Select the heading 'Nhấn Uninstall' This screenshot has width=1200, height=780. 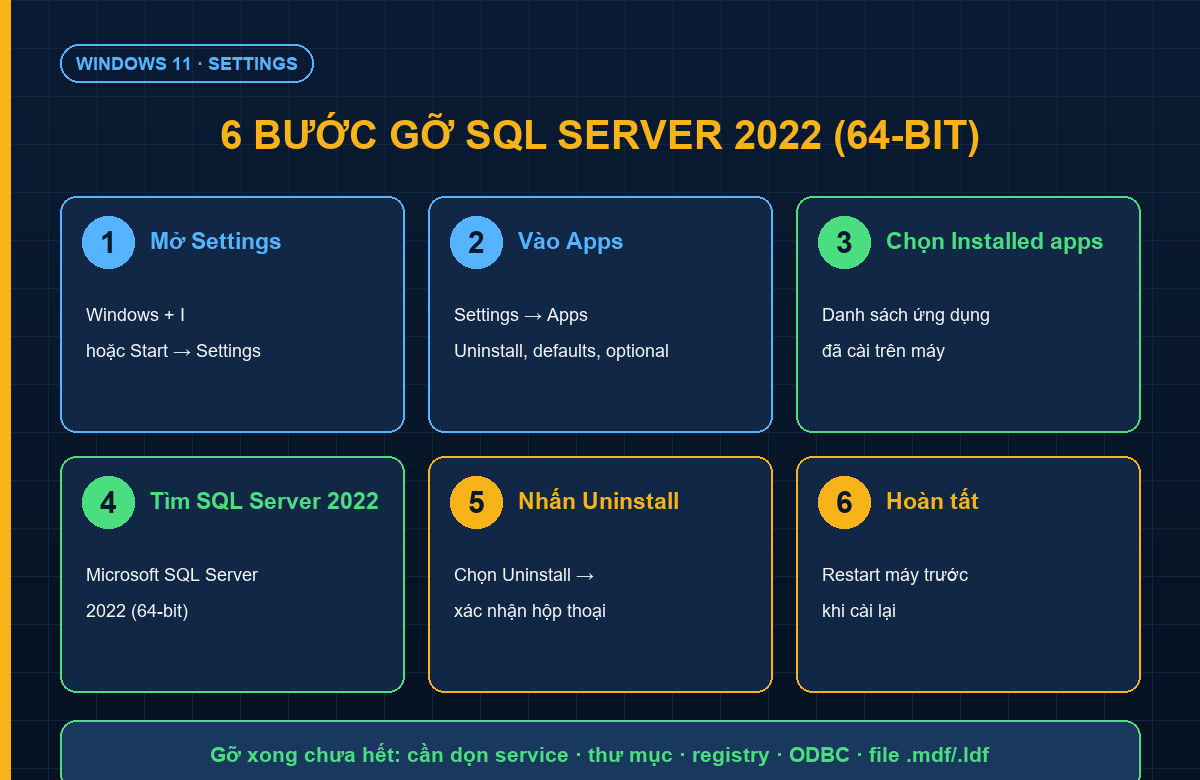point(598,501)
